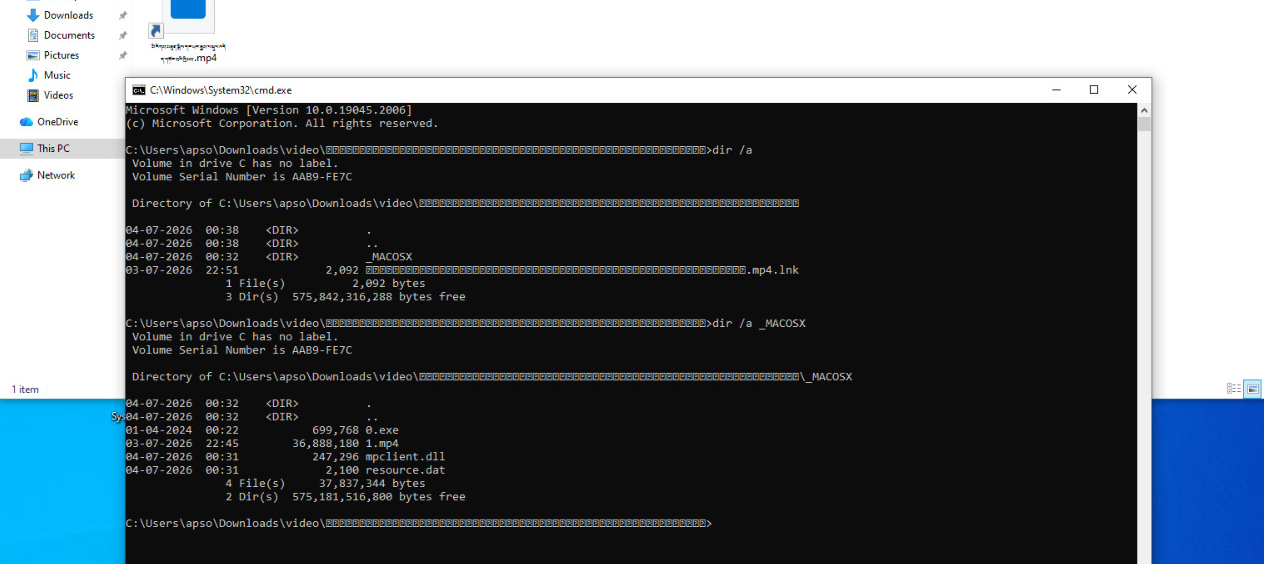Unpin Downloads using its pin icon
This screenshot has width=1264, height=564.
[123, 16]
